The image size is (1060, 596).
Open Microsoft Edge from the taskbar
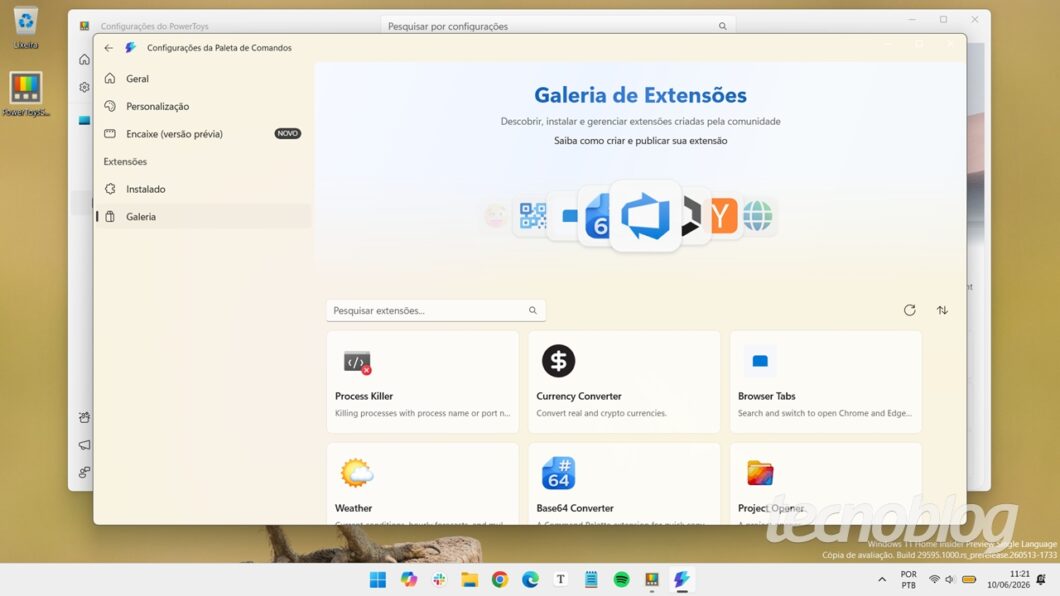coord(530,579)
